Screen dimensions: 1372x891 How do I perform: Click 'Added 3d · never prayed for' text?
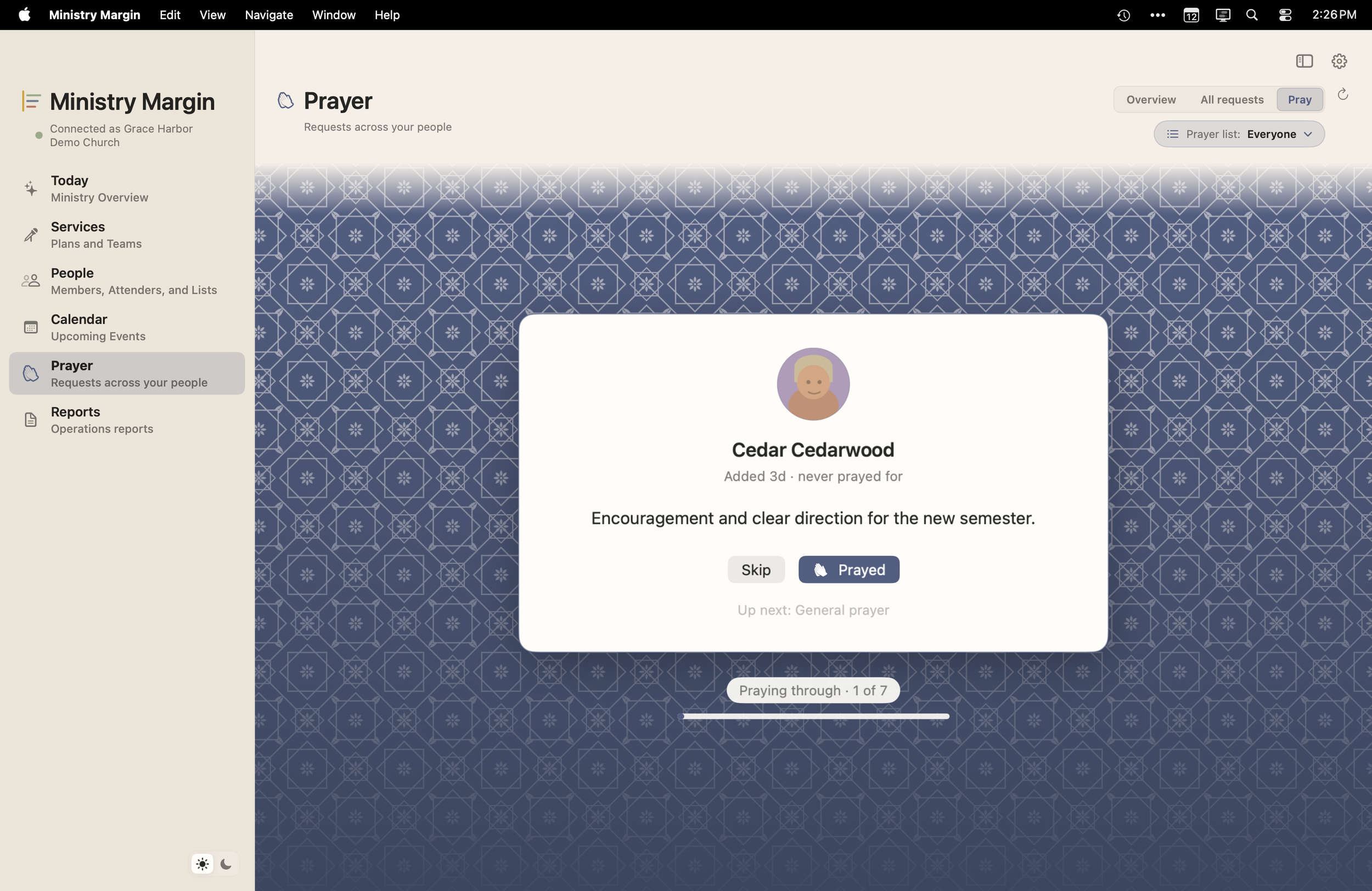pos(813,476)
